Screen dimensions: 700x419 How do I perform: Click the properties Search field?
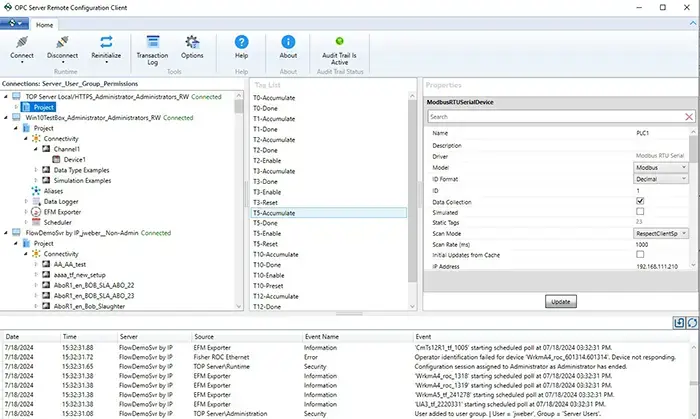coord(556,117)
